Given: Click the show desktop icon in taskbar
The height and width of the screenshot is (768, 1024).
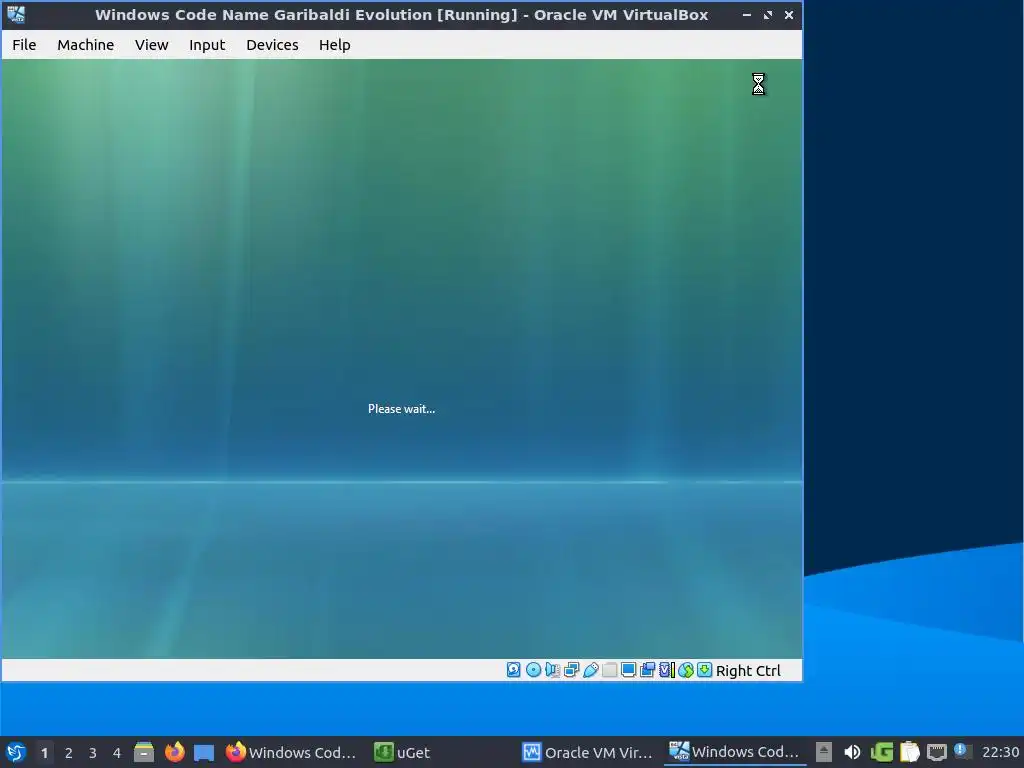Looking at the screenshot, I should (x=204, y=752).
